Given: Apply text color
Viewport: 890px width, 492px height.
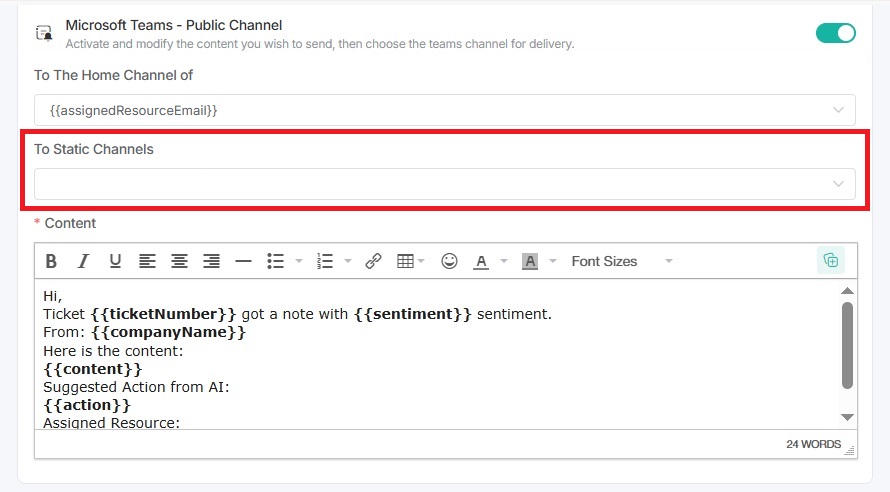Looking at the screenshot, I should 481,261.
